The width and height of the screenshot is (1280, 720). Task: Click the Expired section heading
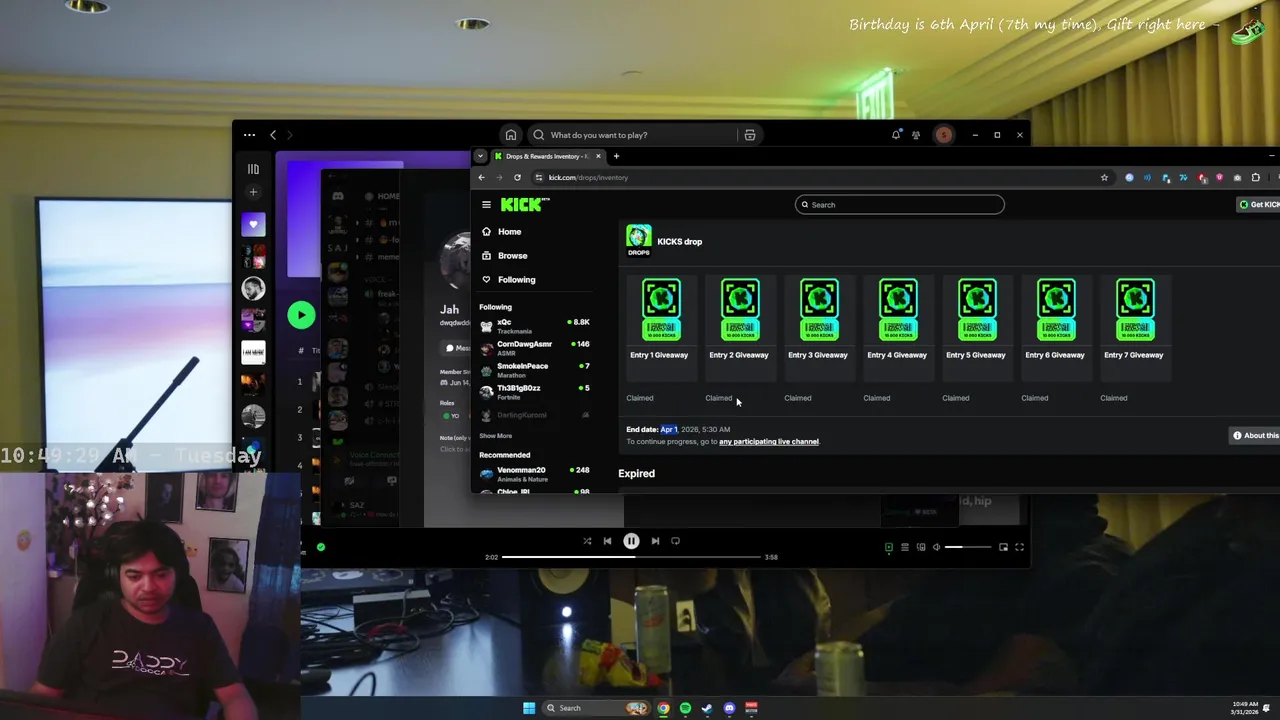tap(636, 474)
